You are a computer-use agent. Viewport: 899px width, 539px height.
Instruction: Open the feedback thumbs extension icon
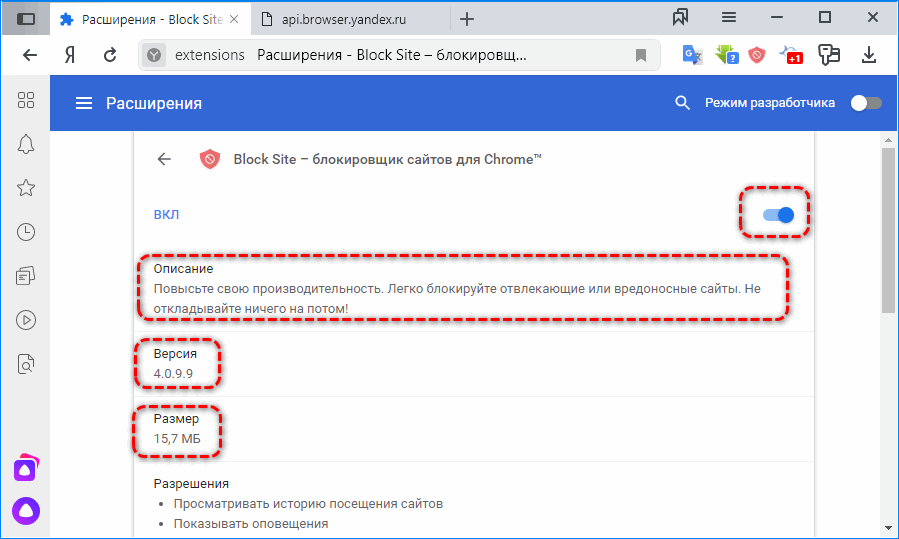828,55
